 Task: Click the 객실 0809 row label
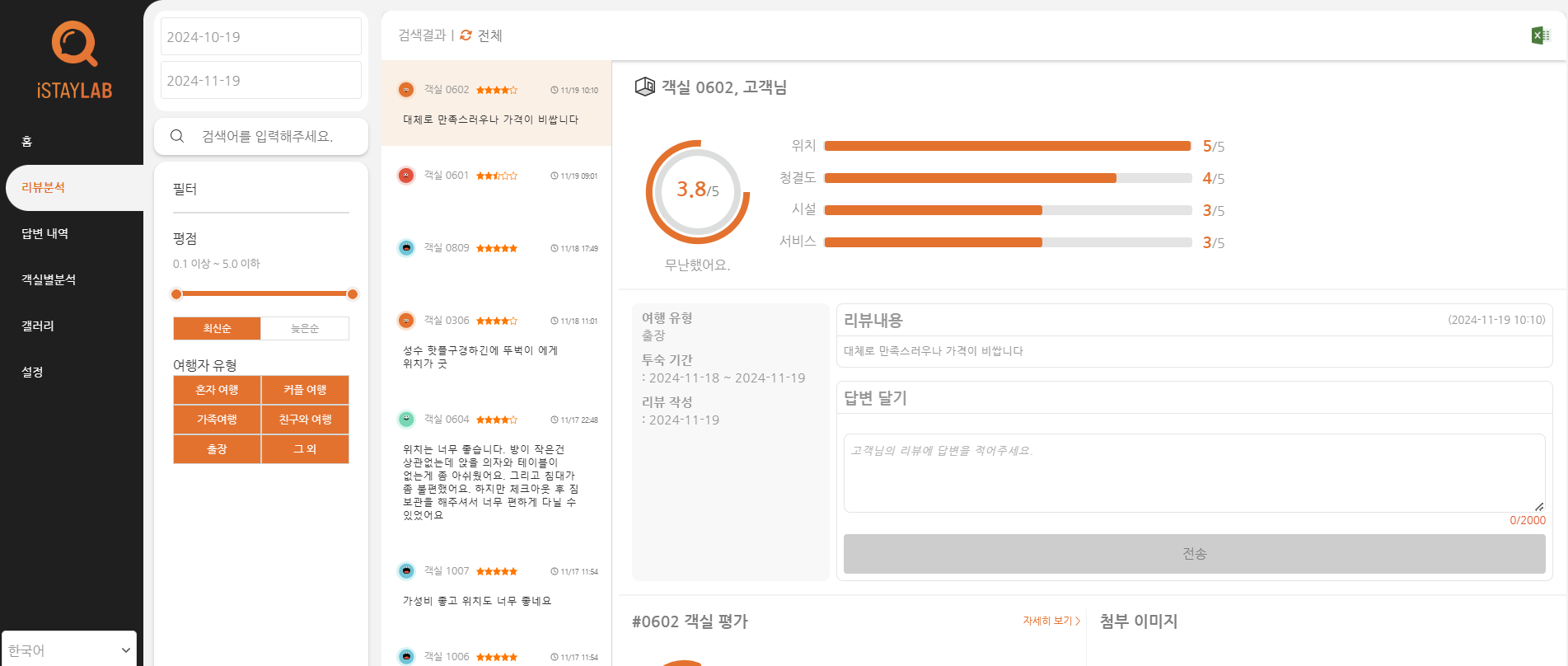pyautogui.click(x=447, y=248)
